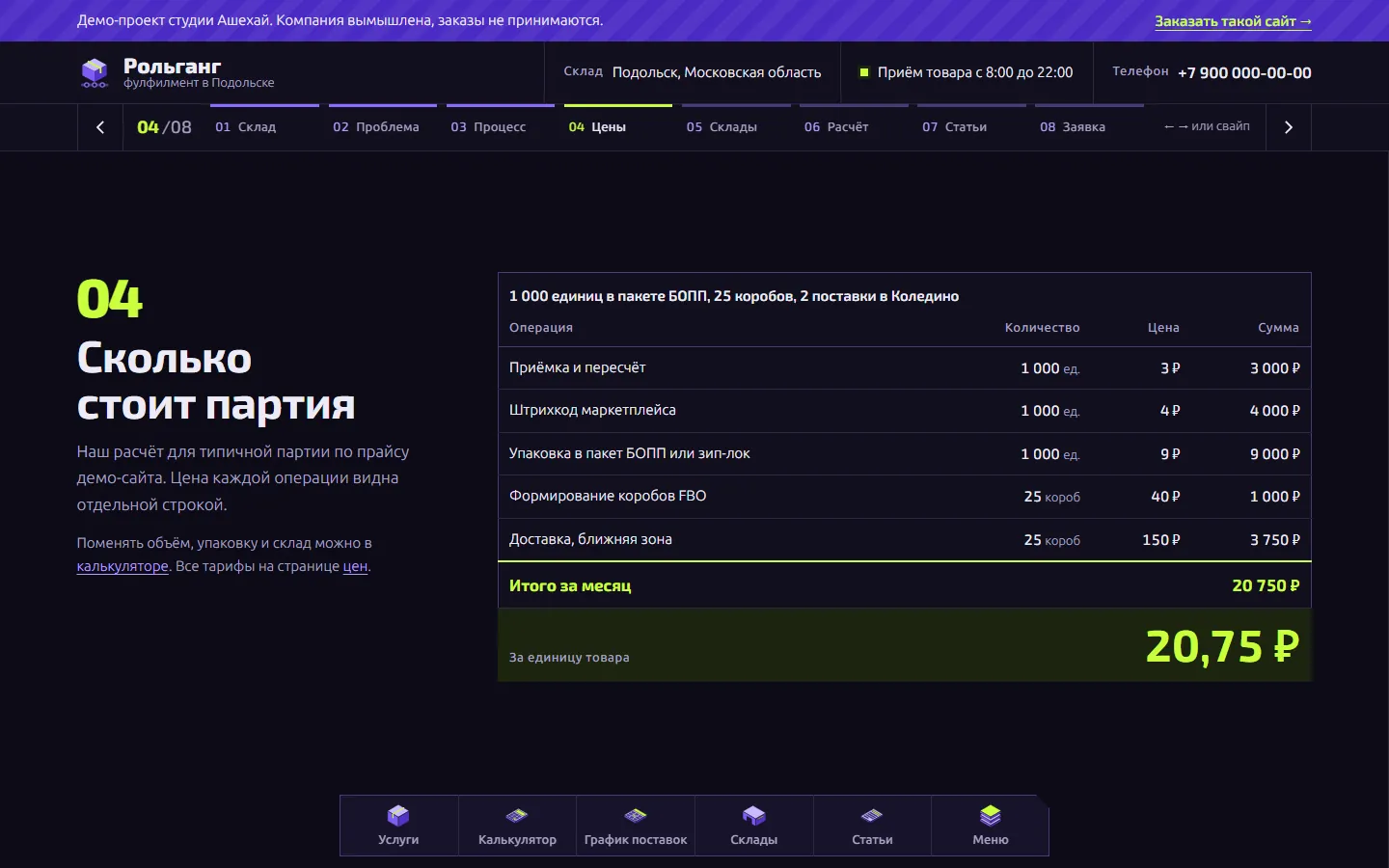Viewport: 1389px width, 868px height.
Task: Click total 20 750 ₽ value
Action: point(1266,585)
